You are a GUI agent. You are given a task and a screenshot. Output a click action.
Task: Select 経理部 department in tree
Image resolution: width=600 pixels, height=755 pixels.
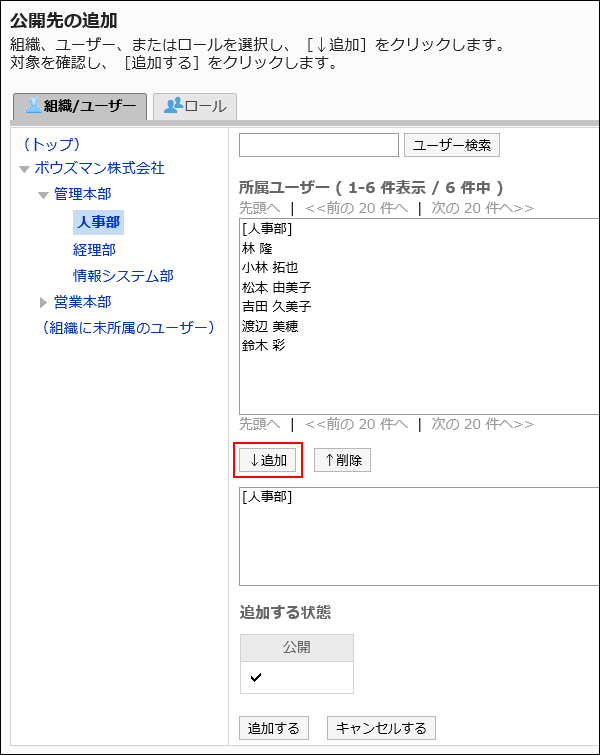(x=94, y=250)
